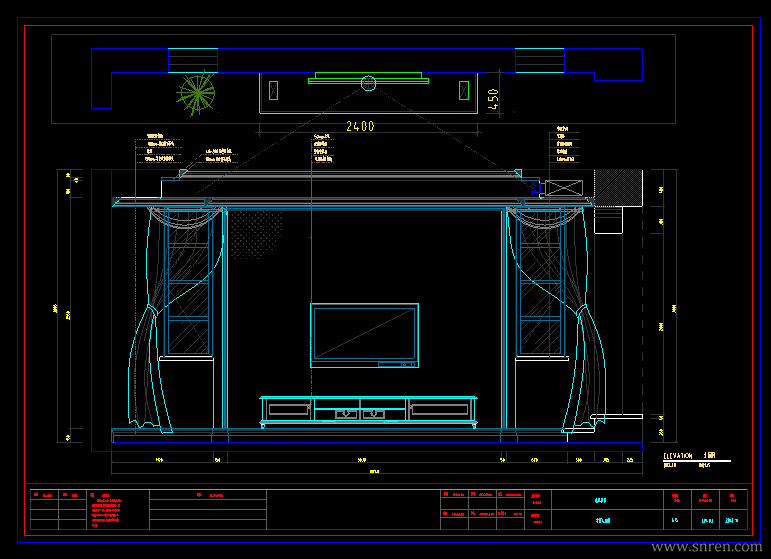Click the air conditioner crossed box symbol
This screenshot has height=559, width=771.
pyautogui.click(x=564, y=188)
